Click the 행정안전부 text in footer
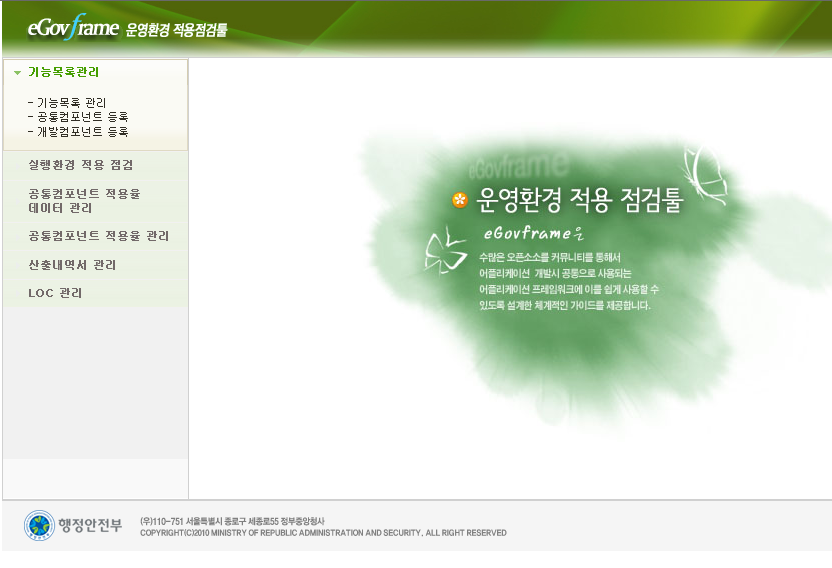 [90, 526]
